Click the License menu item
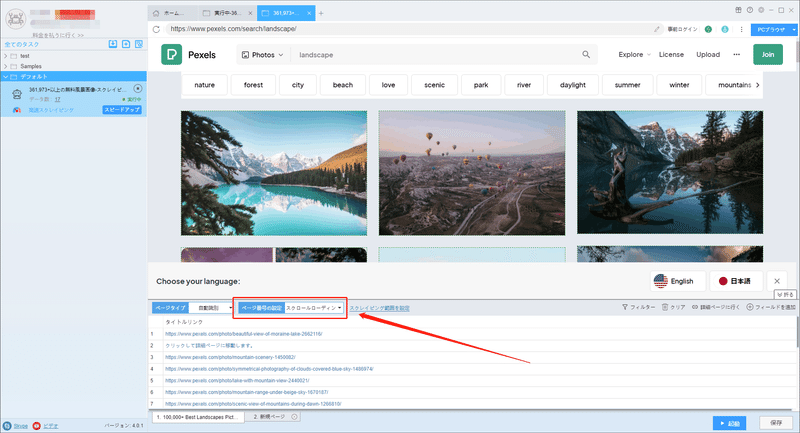Viewport: 800px width, 433px height. tap(671, 55)
